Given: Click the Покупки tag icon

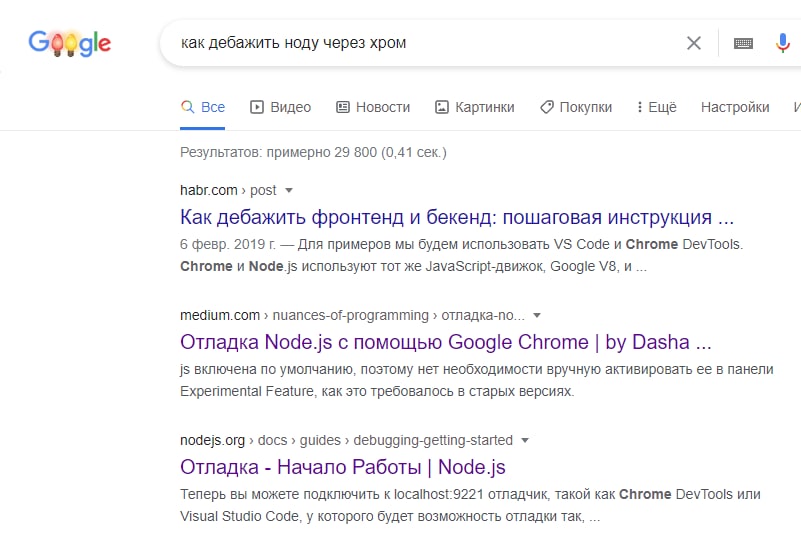Looking at the screenshot, I should coord(546,107).
